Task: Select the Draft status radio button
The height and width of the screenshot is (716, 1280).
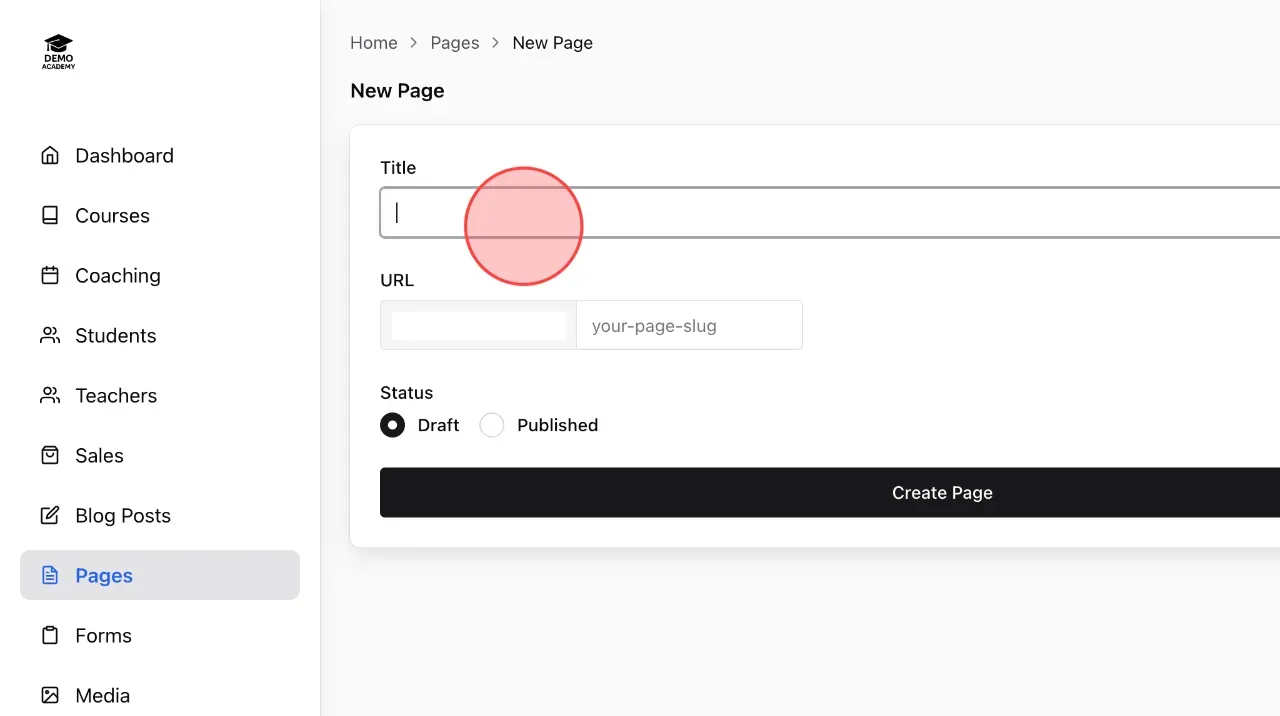Action: [393, 425]
